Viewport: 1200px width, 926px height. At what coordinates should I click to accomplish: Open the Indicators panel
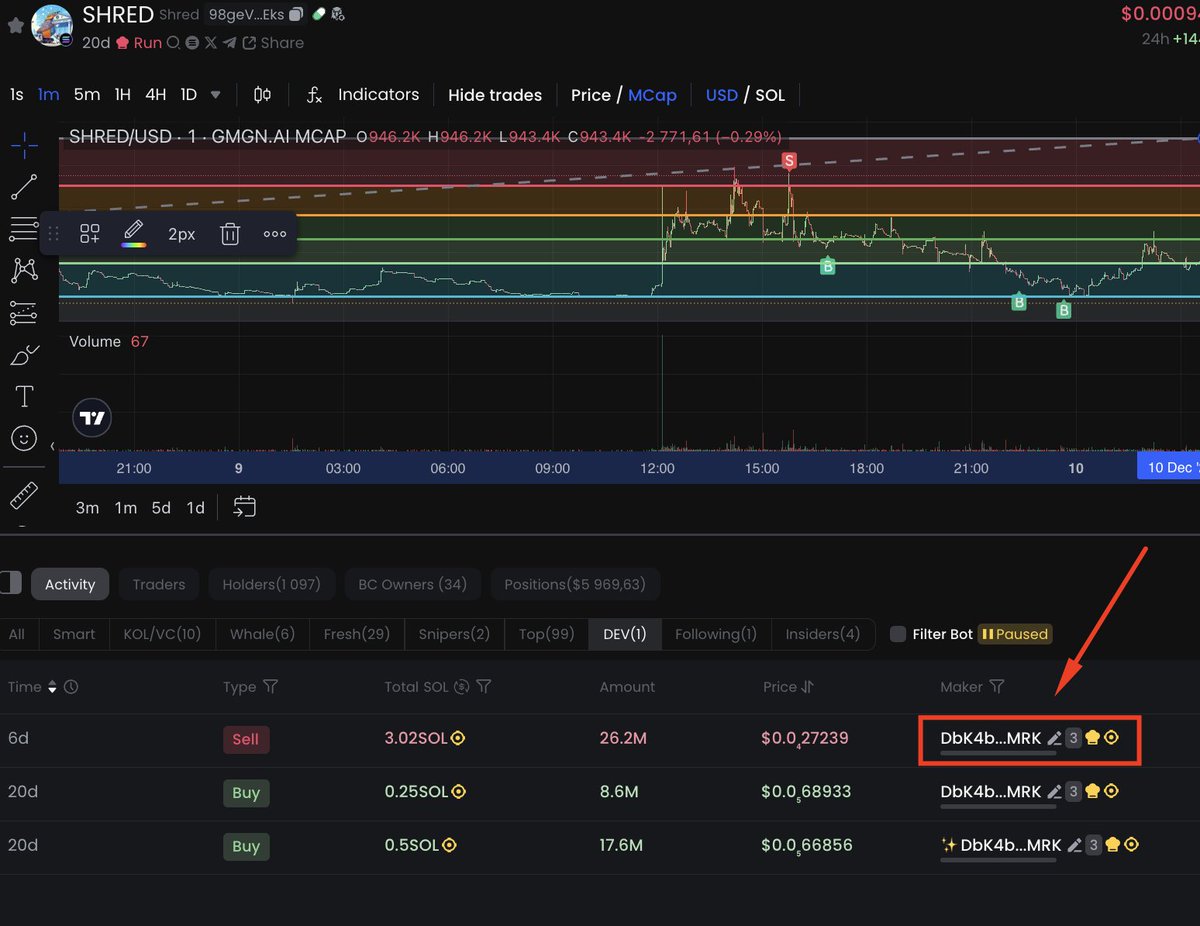point(378,95)
